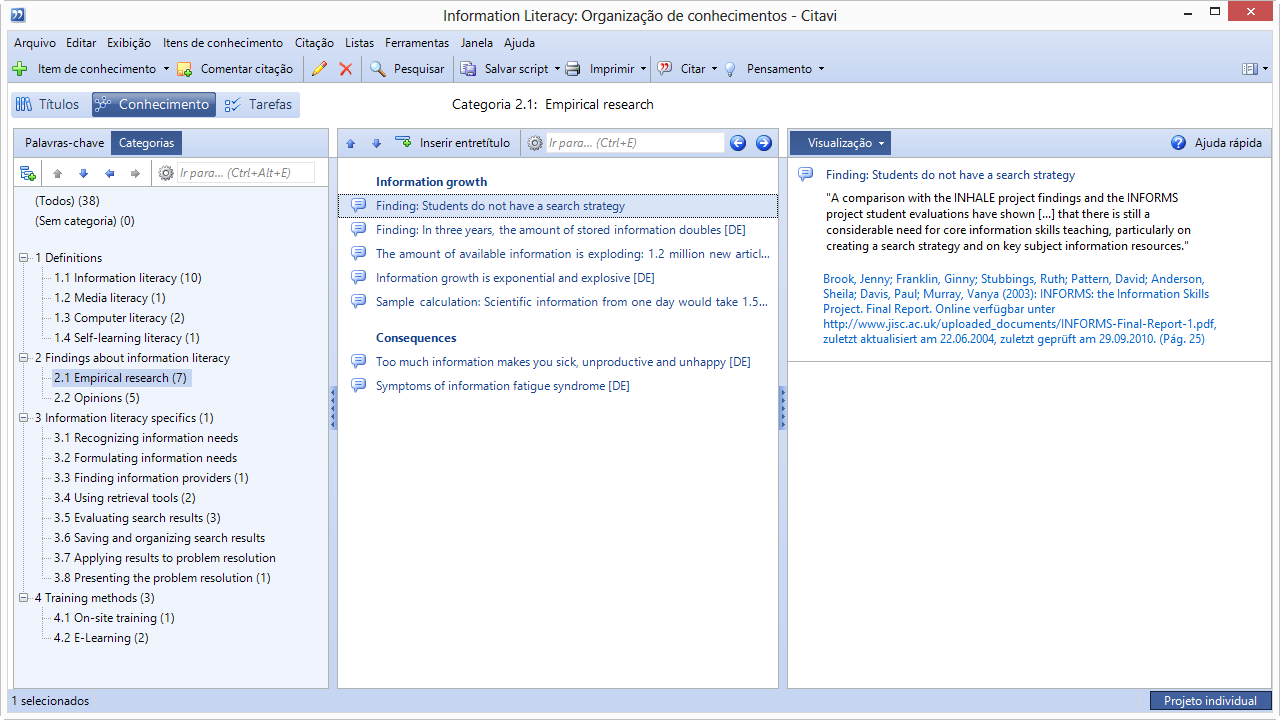Click the green plus Item de conhecimento icon
Viewport: 1280px width, 720px height.
coord(19,69)
